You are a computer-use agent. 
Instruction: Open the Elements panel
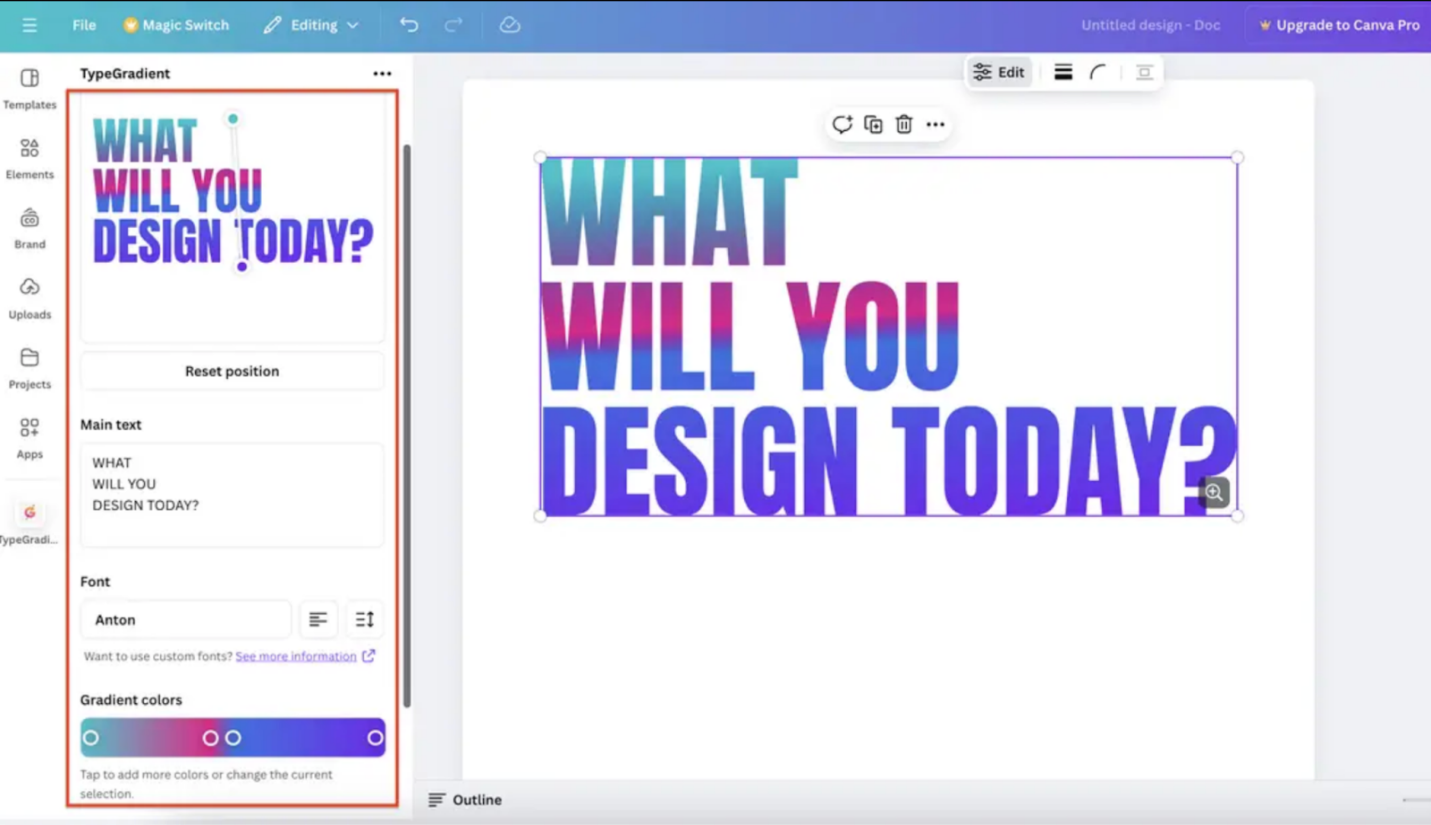tap(29, 160)
